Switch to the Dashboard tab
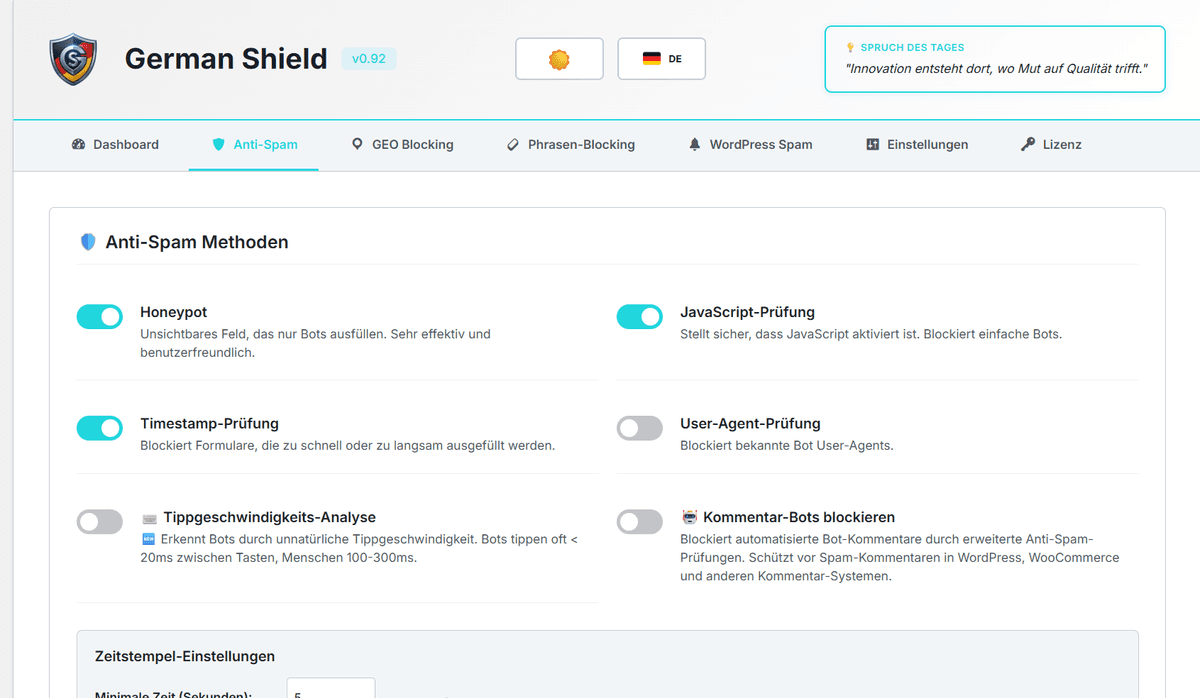This screenshot has height=698, width=1200. point(115,144)
